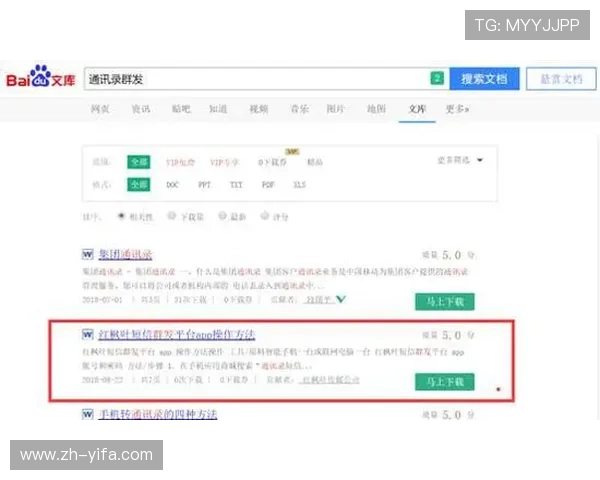Click the green V badge after first contributor
The width and height of the screenshot is (600, 480).
(341, 299)
